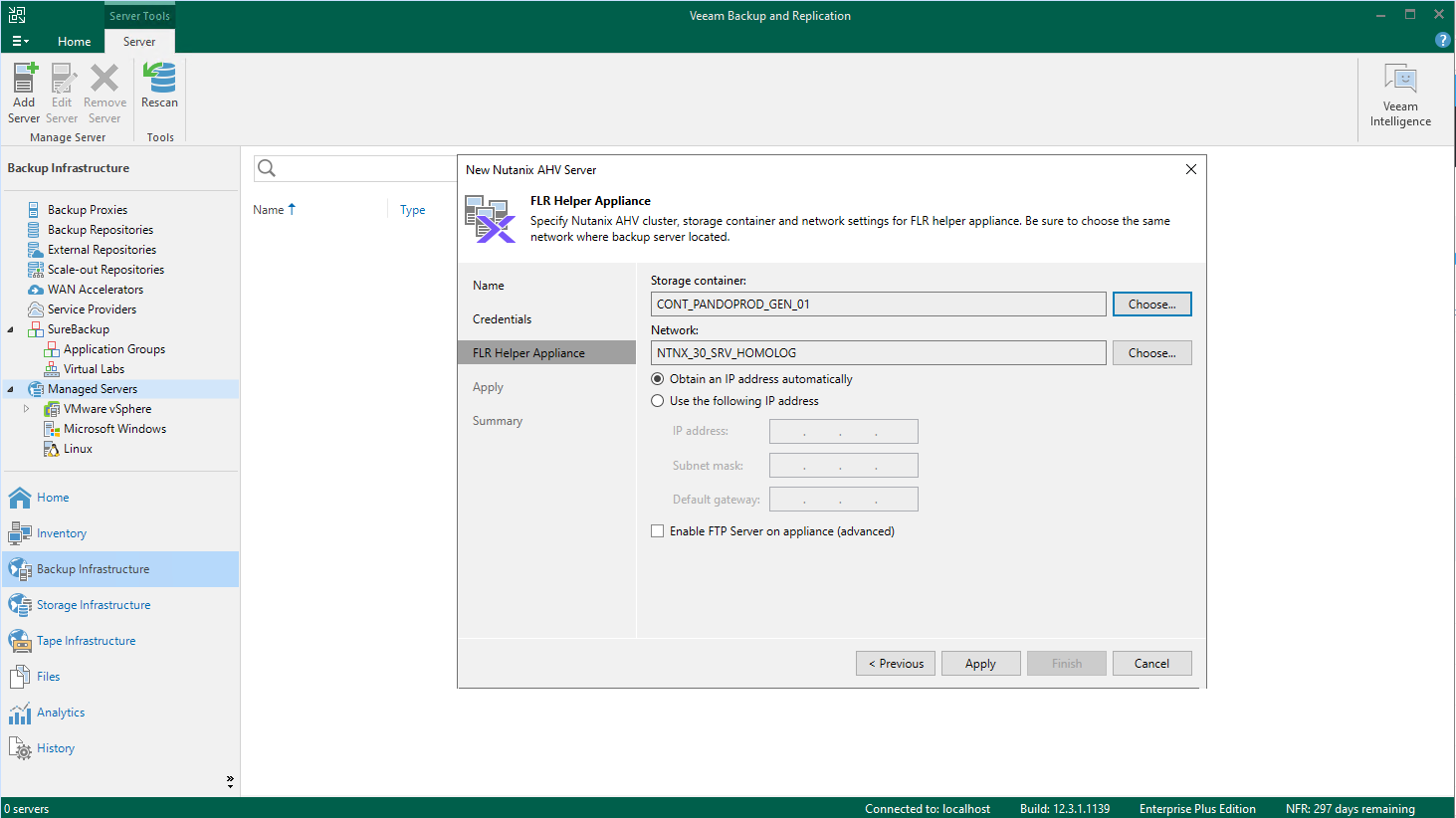Click '0 servers' status bar text
This screenshot has height=818, width=1456.
(x=27, y=809)
